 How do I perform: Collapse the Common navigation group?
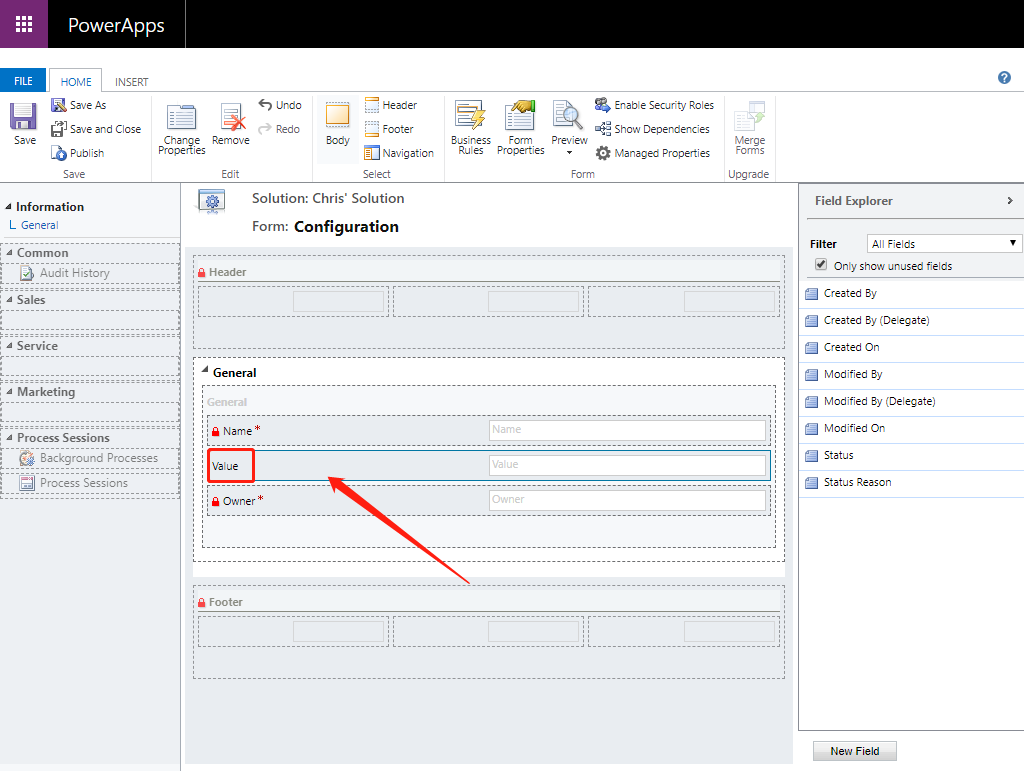pos(10,253)
